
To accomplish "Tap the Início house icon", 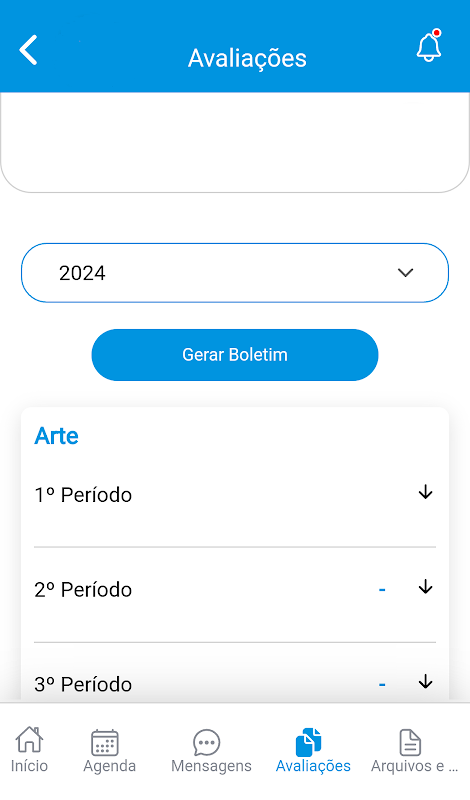I will click(29, 740).
